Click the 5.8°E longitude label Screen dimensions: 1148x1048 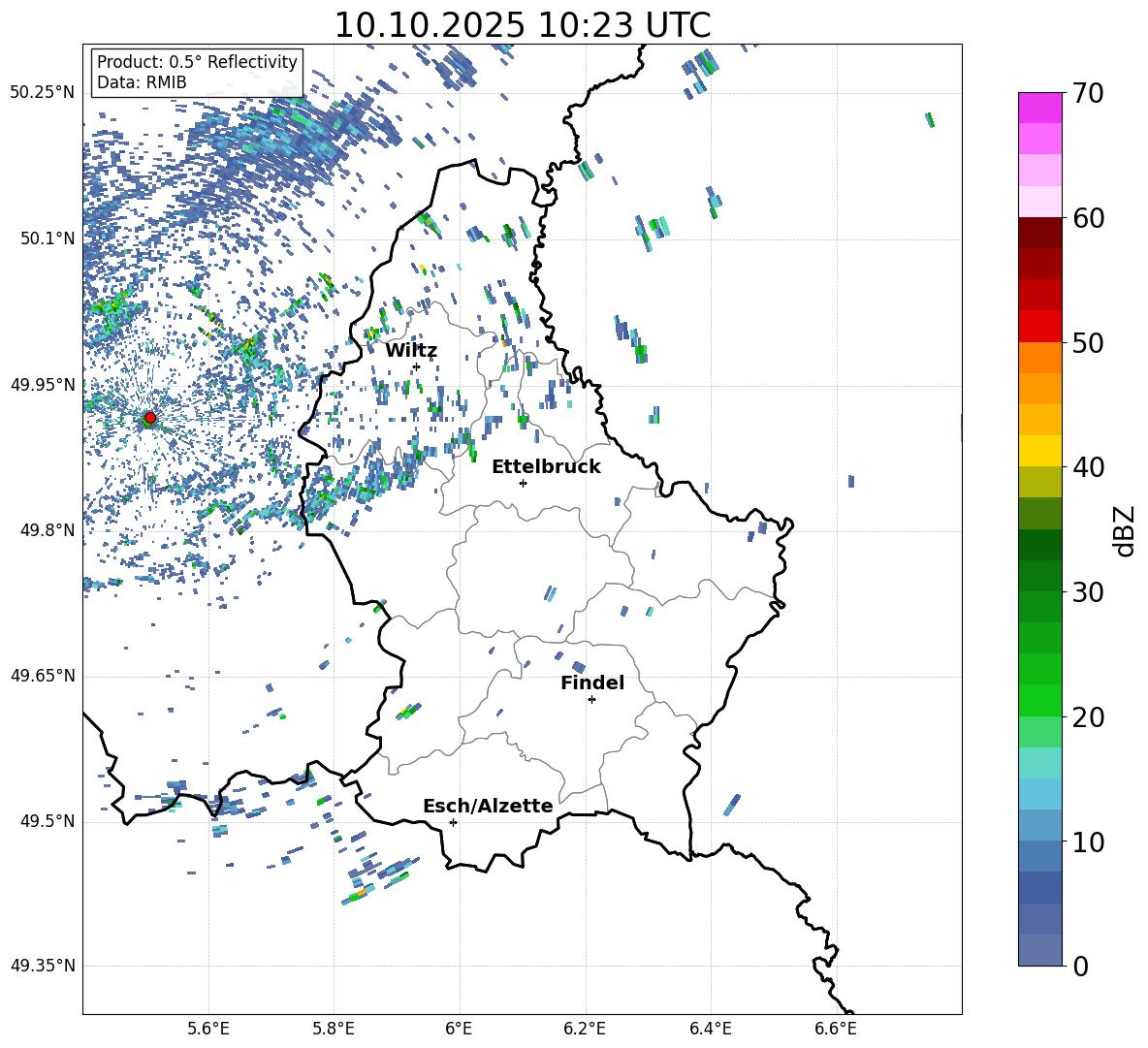[x=334, y=1029]
